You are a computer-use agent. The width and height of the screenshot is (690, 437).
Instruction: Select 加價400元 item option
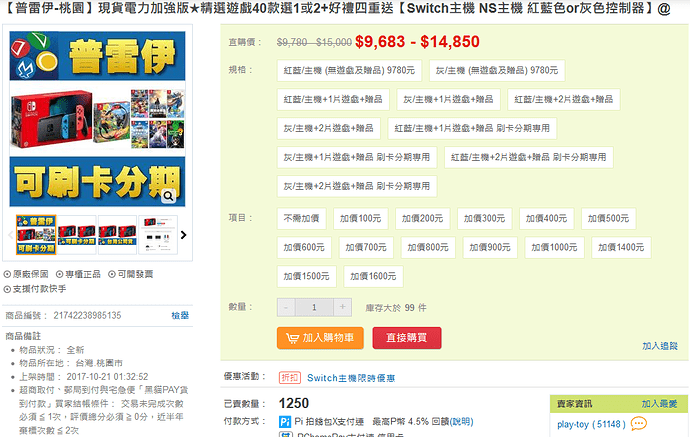click(547, 219)
